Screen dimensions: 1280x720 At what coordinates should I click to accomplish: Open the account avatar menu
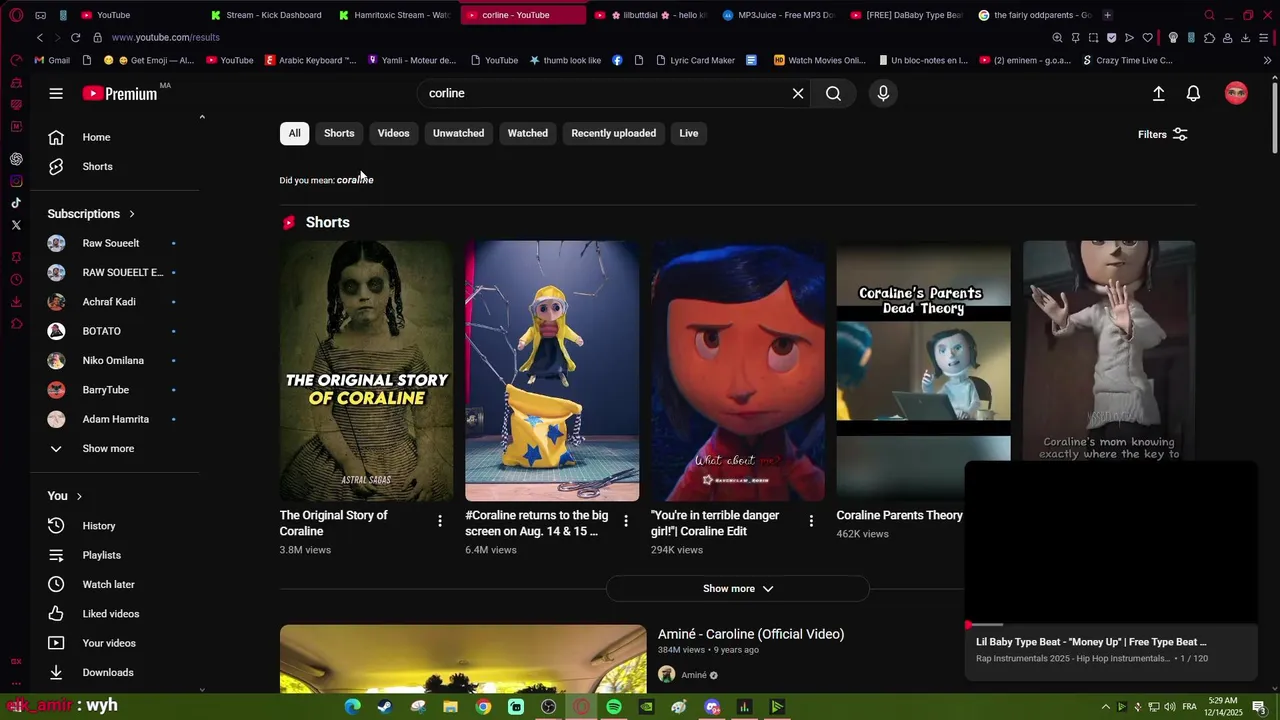[1236, 93]
